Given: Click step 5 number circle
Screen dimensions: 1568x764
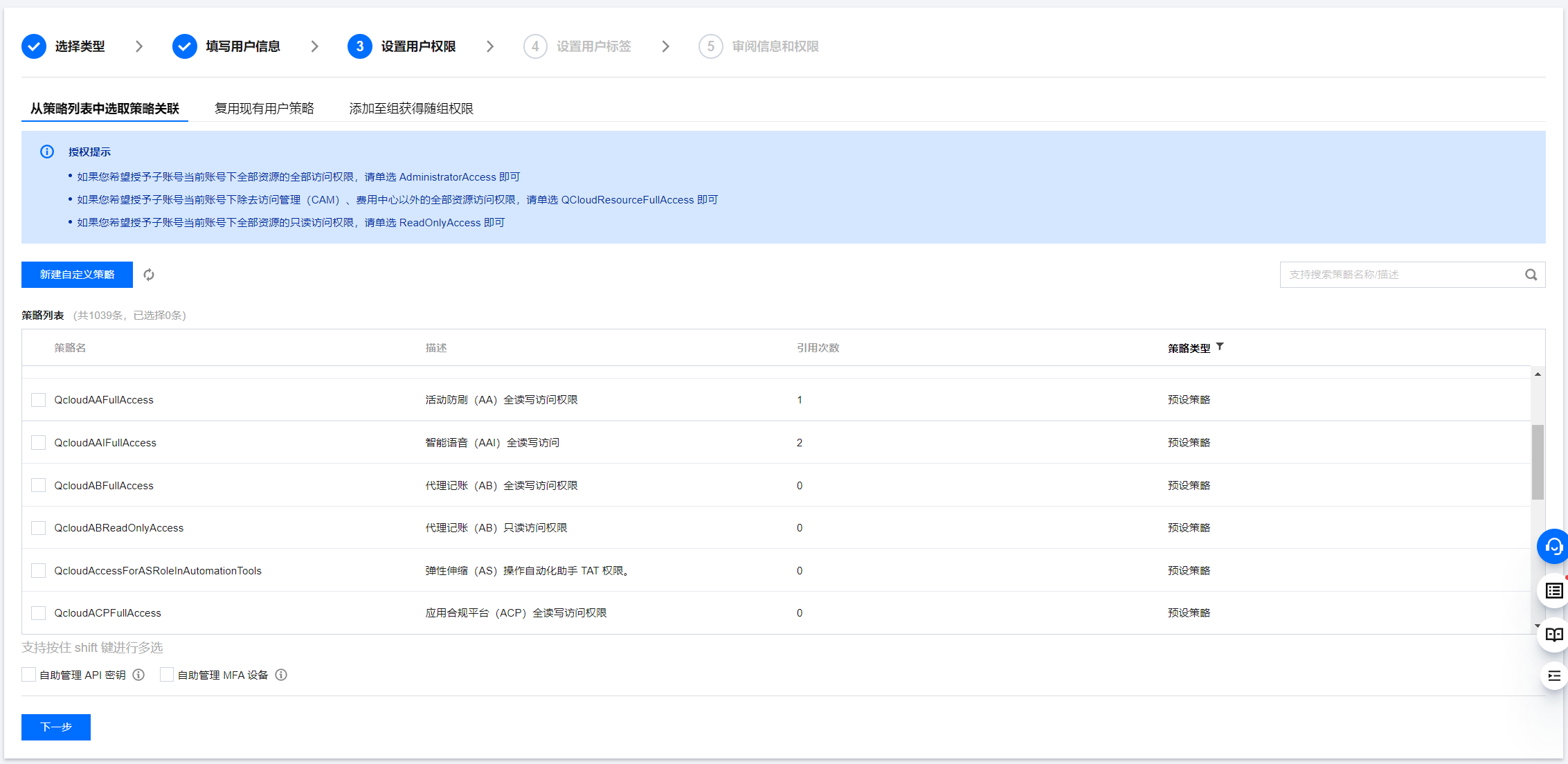Looking at the screenshot, I should point(711,46).
